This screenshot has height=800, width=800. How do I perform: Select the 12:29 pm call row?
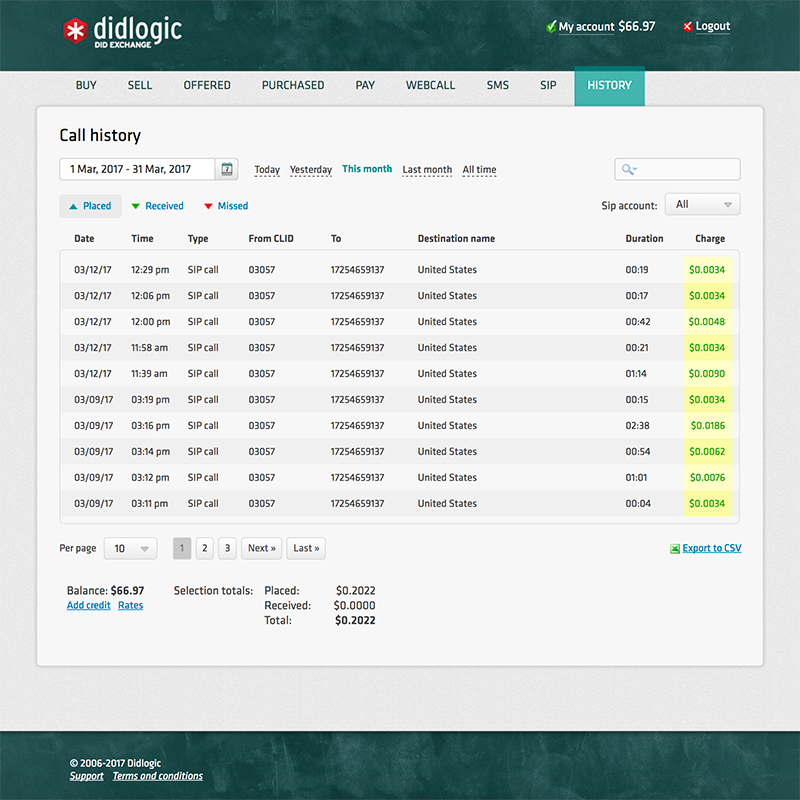coord(399,270)
